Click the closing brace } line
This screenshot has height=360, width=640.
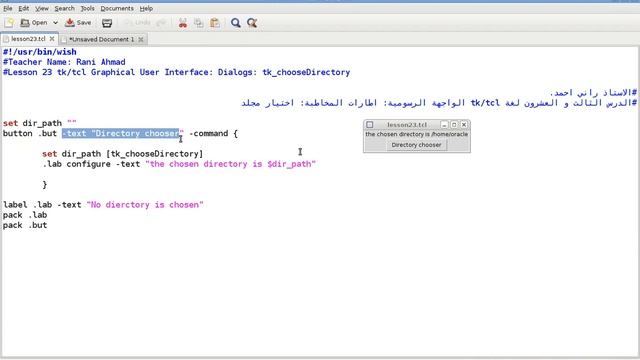click(x=44, y=184)
